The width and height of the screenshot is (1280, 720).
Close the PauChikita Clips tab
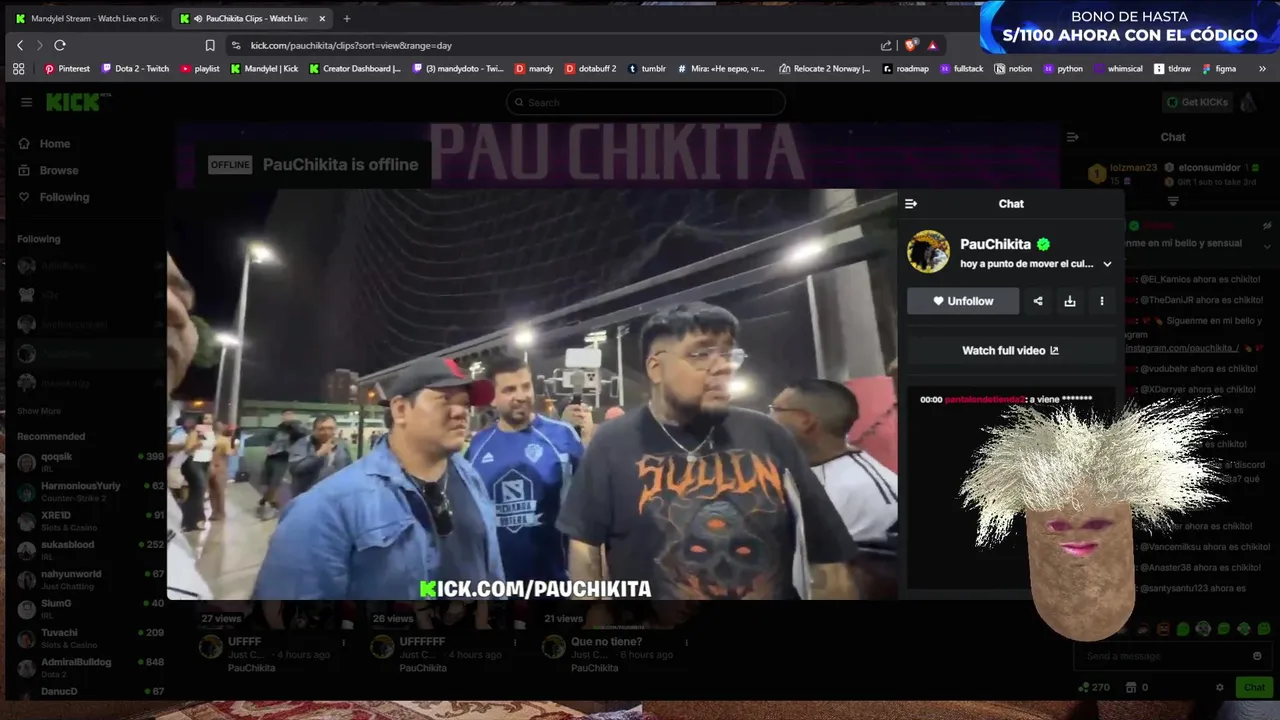point(322,18)
